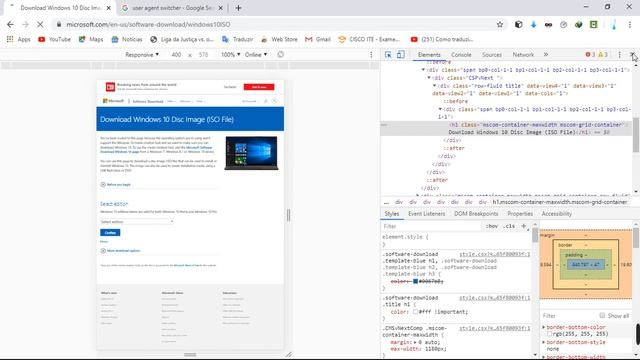Add new style rule with plus icon
This screenshot has height=360, width=640.
524,226
